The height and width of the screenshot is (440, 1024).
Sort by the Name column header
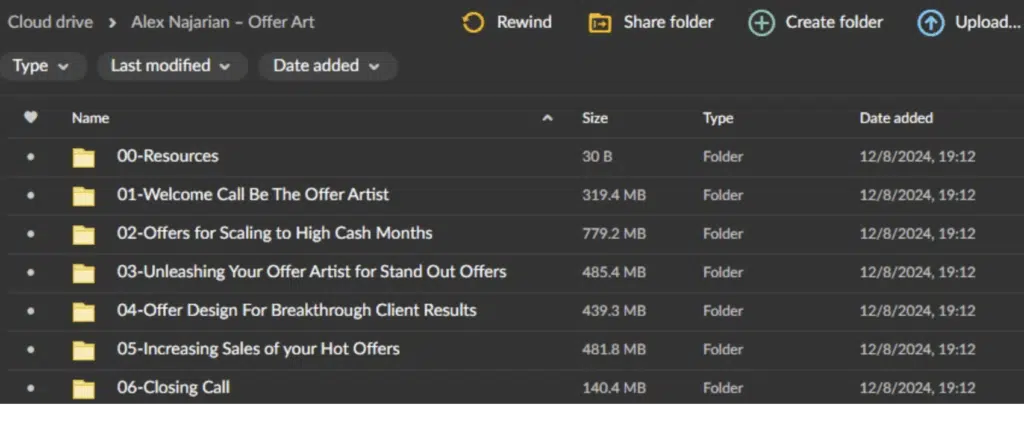pos(90,118)
